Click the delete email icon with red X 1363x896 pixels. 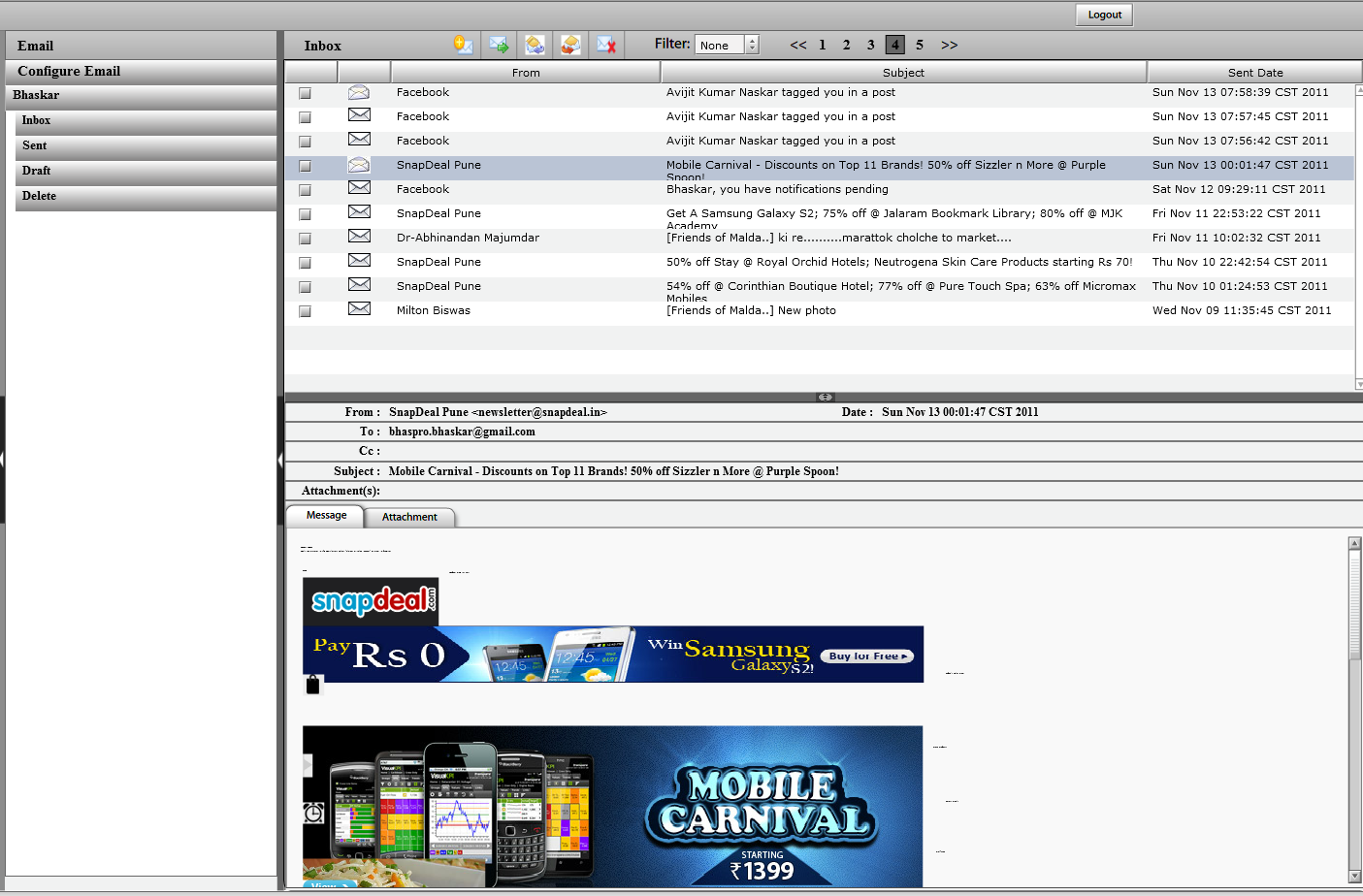606,45
